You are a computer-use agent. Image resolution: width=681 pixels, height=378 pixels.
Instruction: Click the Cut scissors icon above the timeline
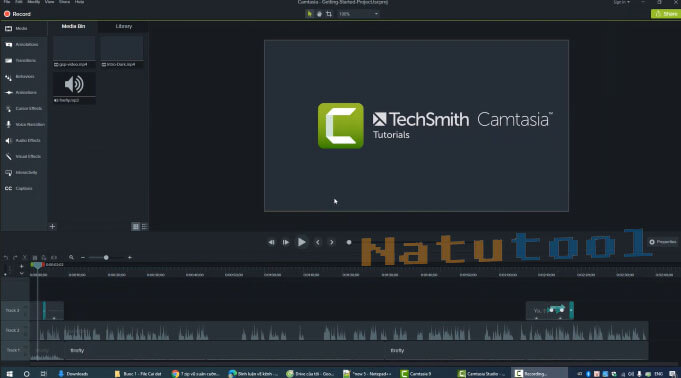(x=25, y=258)
